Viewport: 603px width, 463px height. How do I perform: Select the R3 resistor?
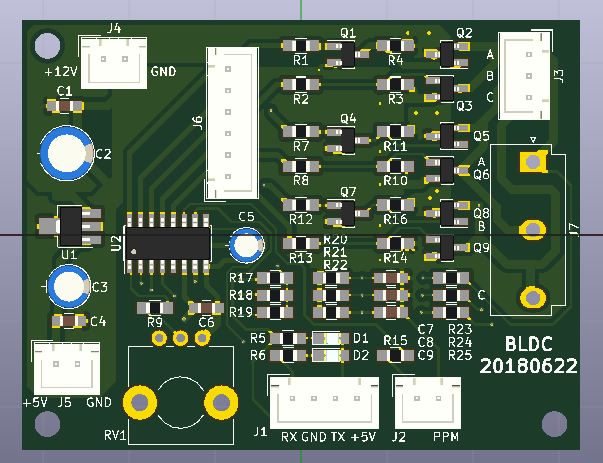click(x=395, y=85)
